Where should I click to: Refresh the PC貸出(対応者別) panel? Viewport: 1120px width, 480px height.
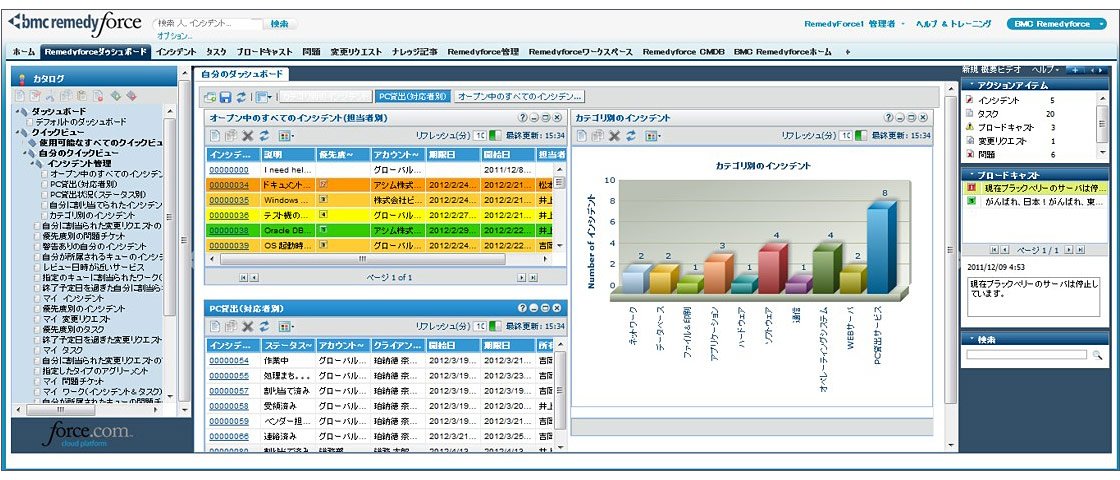(264, 326)
